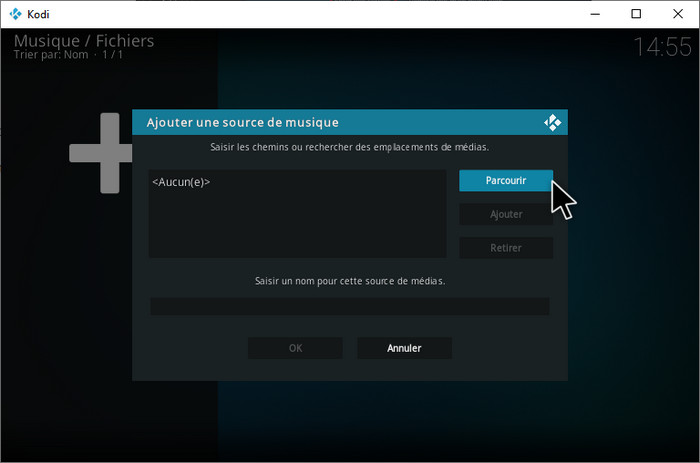
Task: Cancel the dialog with Annuler
Action: [x=404, y=348]
